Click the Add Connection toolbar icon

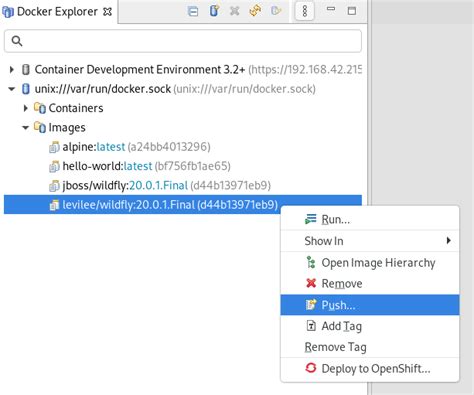214,11
